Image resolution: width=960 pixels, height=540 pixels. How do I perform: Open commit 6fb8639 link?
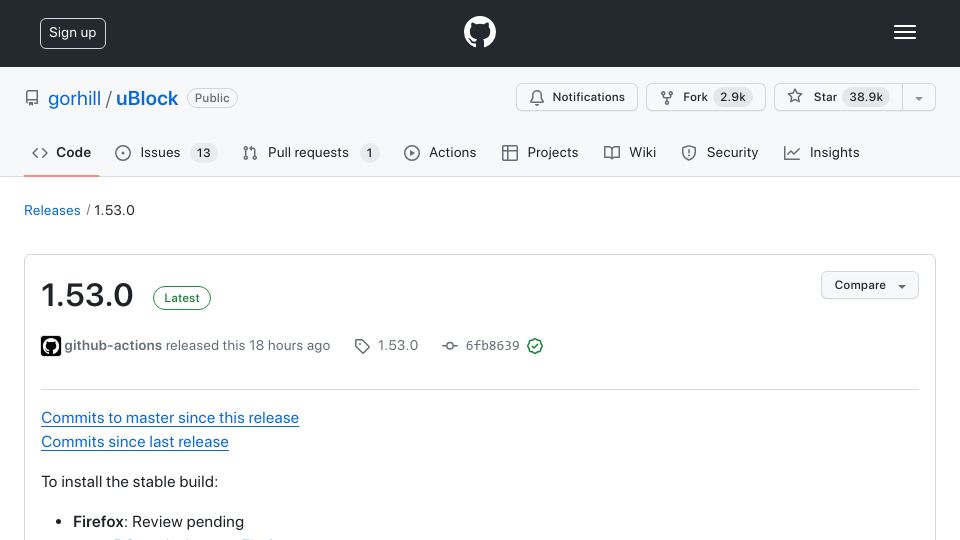(x=492, y=346)
